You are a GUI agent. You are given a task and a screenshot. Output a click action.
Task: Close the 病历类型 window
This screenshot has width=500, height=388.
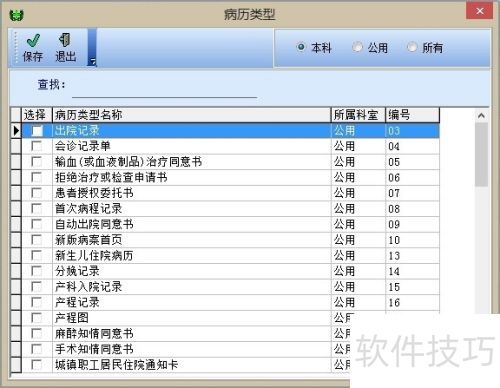(x=479, y=11)
